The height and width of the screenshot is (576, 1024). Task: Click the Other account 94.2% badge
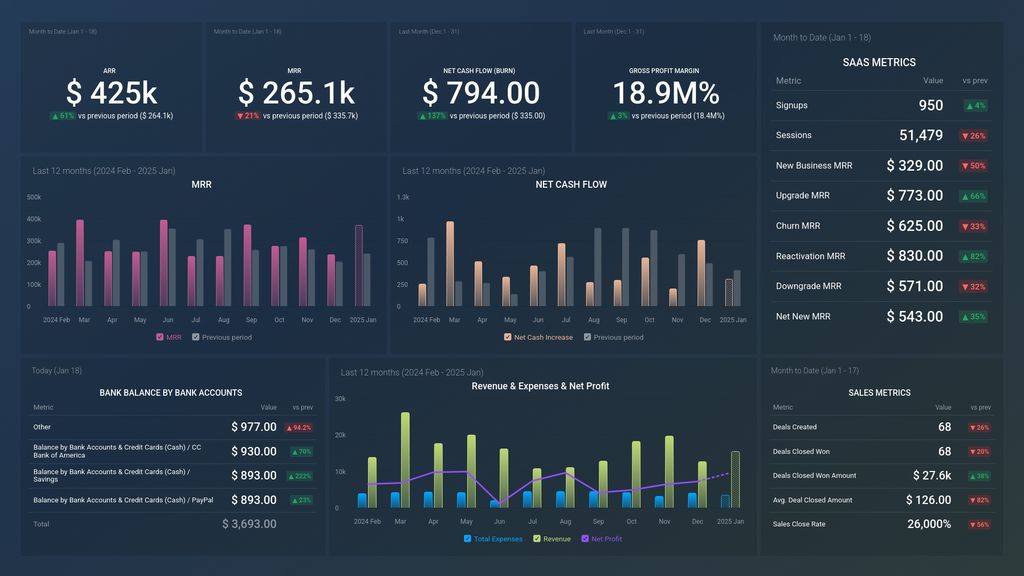(x=298, y=428)
